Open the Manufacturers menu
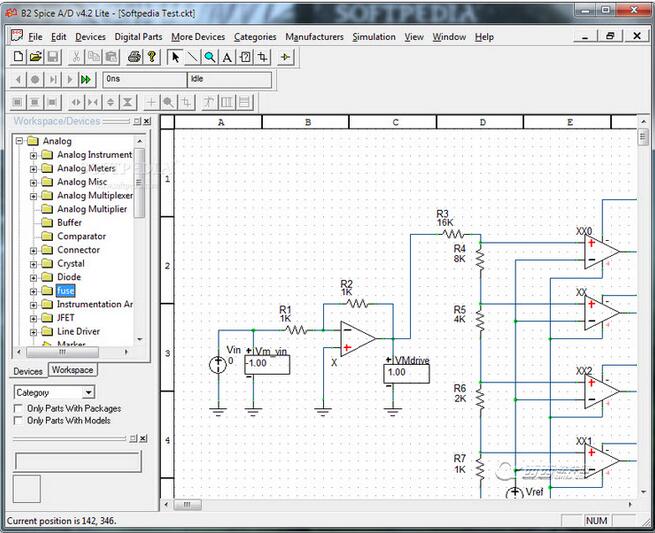The height and width of the screenshot is (533, 655). 313,37
